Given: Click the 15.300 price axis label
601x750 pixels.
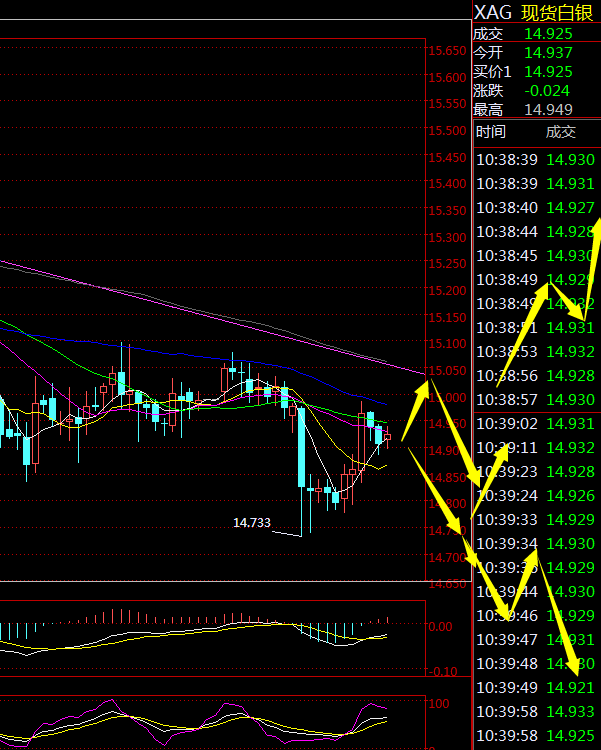Looking at the screenshot, I should tap(447, 237).
